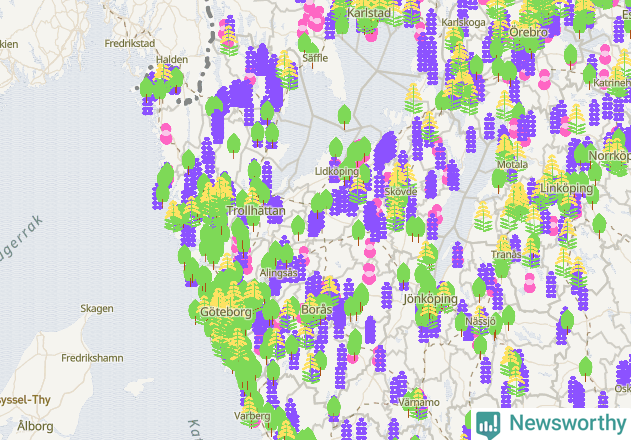
Task: Click the green tree marker north of Säffle label
Action: click(x=305, y=43)
